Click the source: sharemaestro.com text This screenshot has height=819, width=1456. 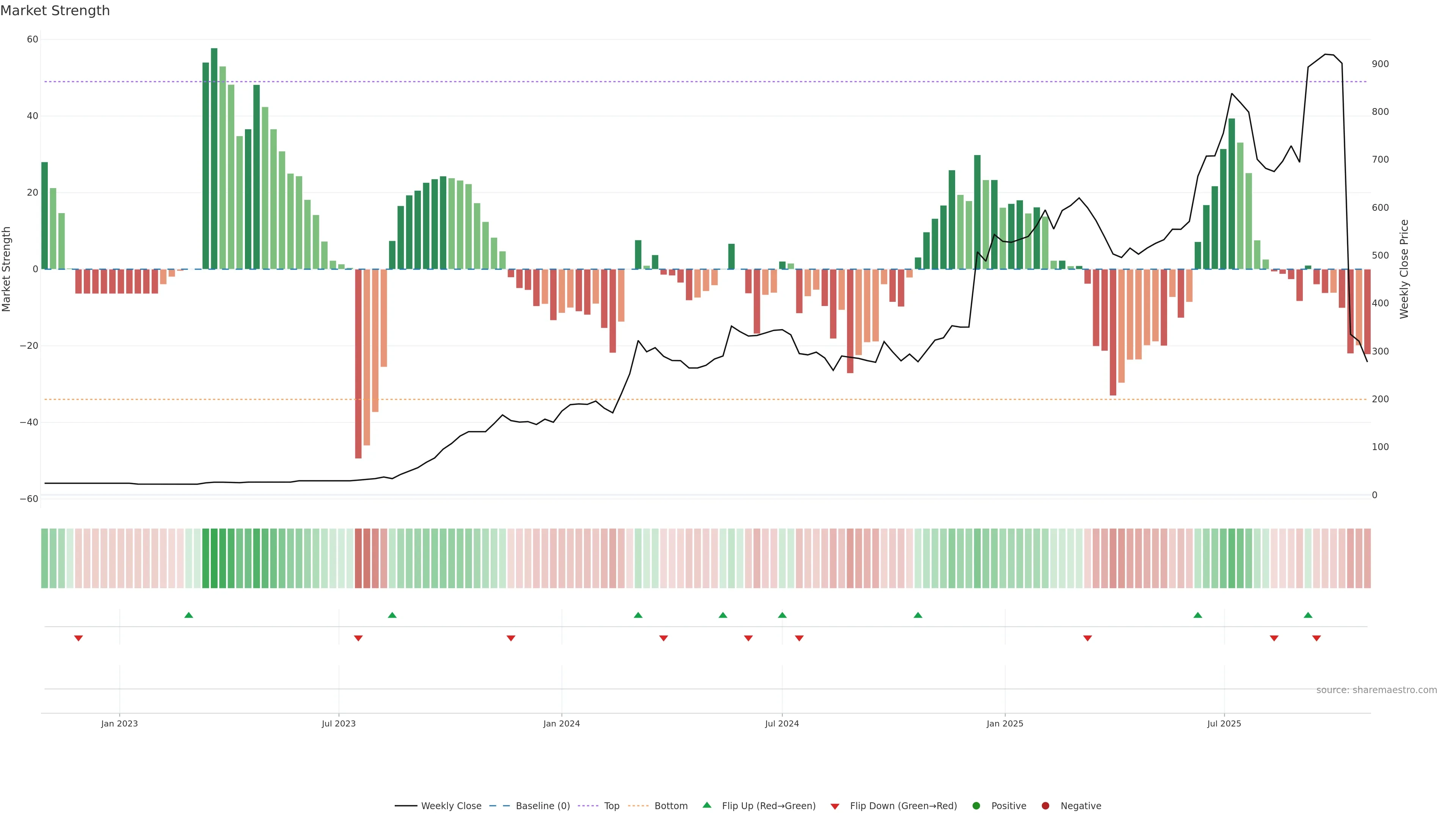tap(1376, 690)
